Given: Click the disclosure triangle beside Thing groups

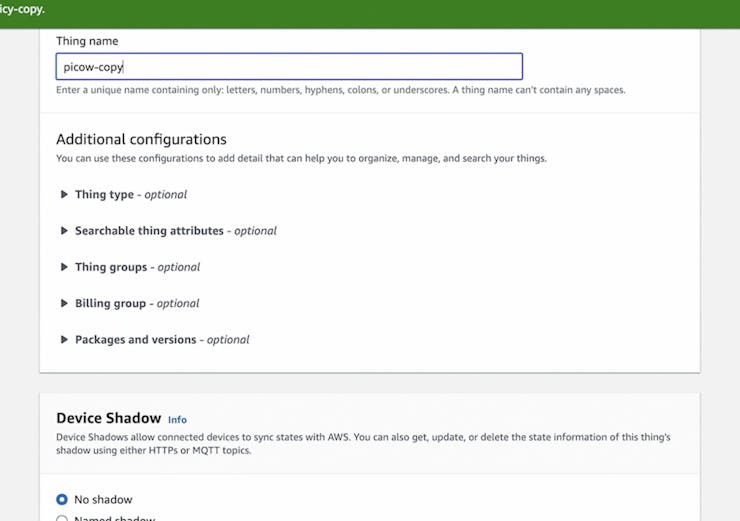Looking at the screenshot, I should [65, 267].
